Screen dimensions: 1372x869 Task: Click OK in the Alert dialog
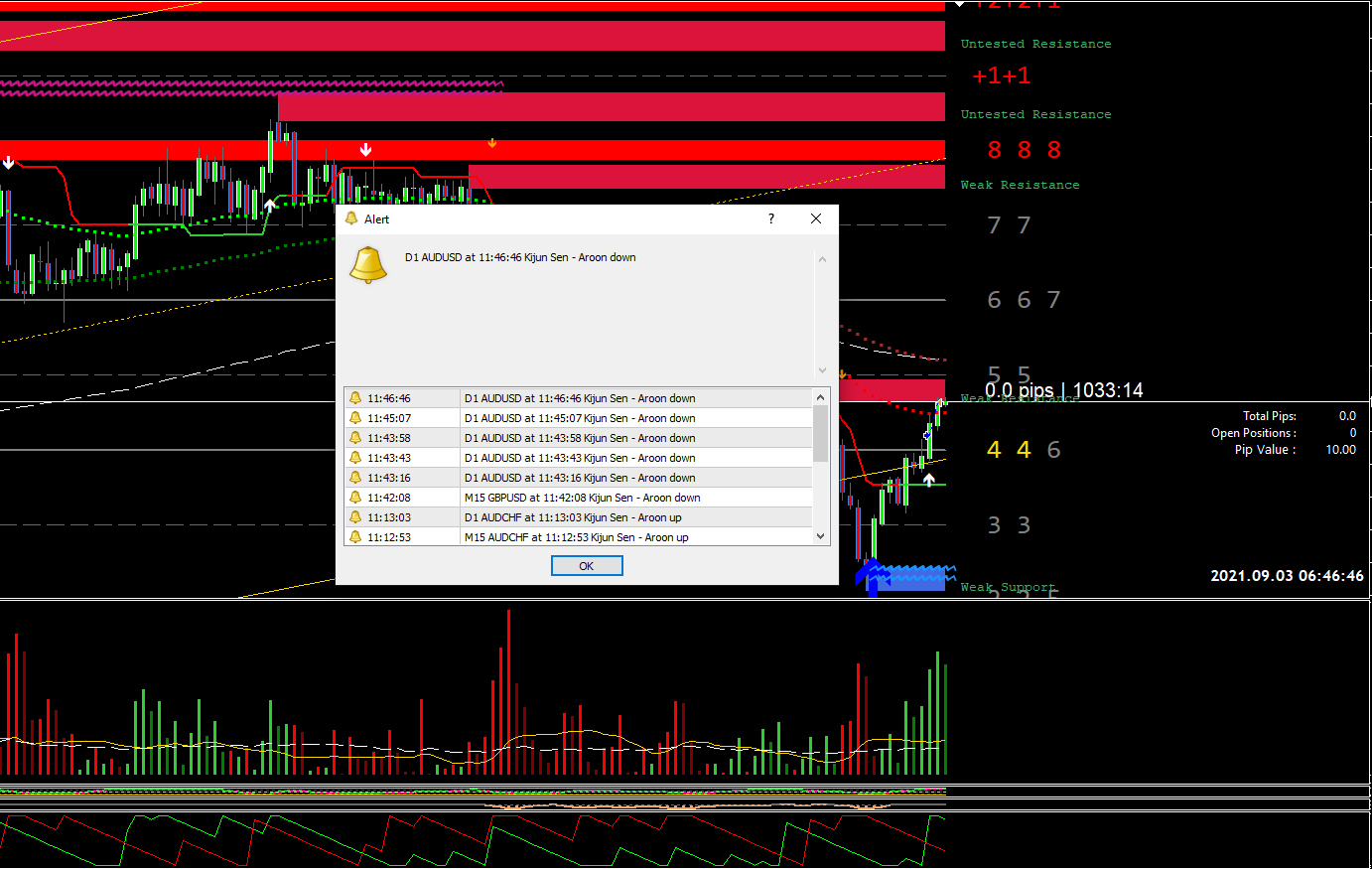(587, 566)
